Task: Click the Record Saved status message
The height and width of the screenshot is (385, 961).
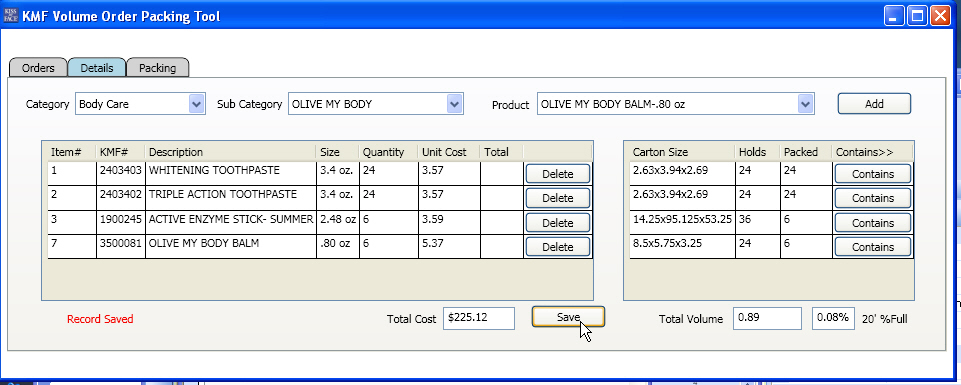Action: tap(100, 319)
